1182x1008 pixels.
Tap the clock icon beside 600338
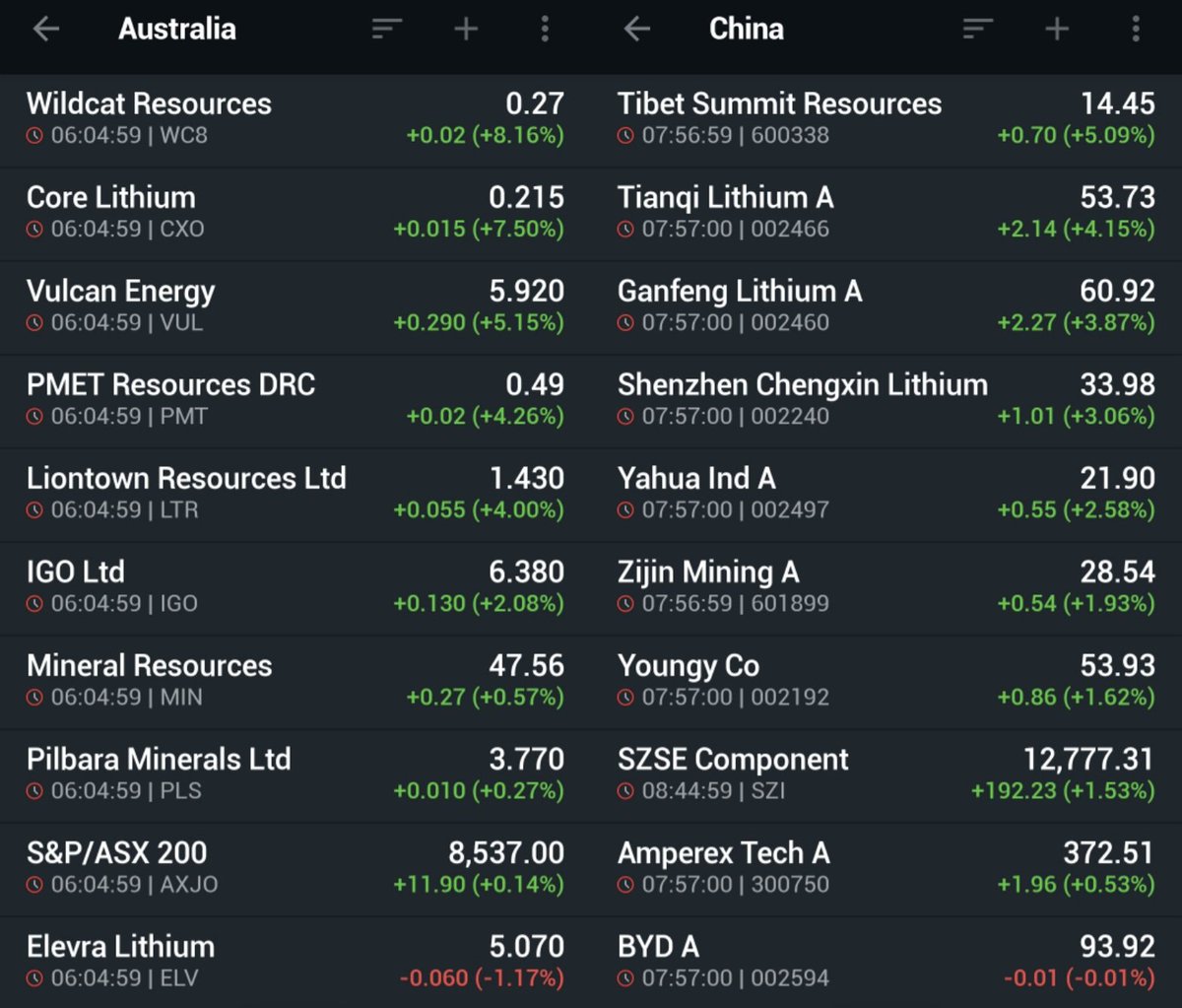point(626,136)
